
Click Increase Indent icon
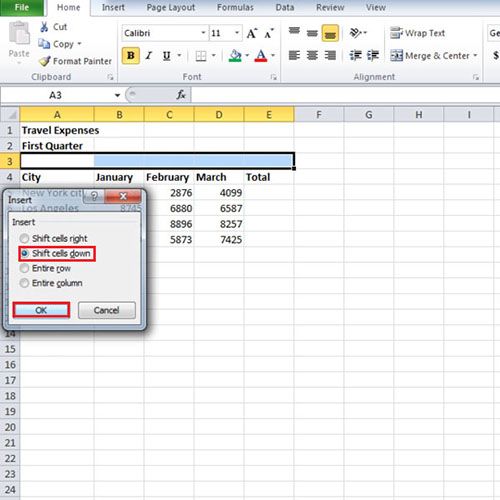pos(373,55)
